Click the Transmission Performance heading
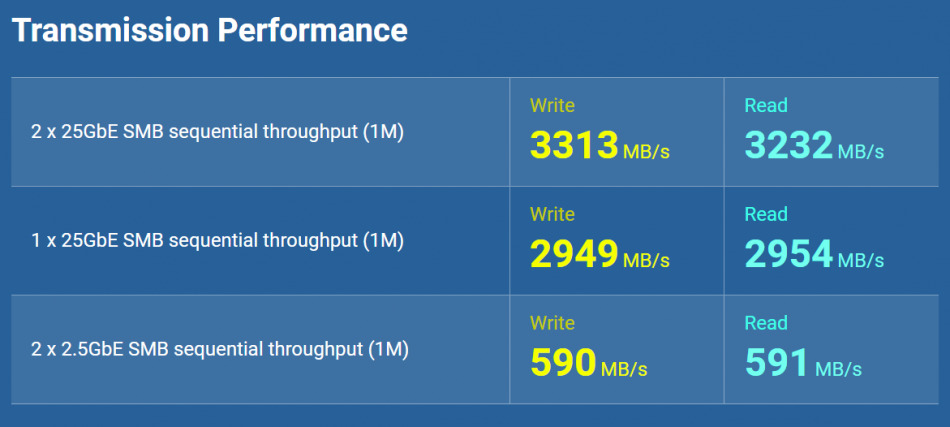This screenshot has height=427, width=950. [210, 30]
